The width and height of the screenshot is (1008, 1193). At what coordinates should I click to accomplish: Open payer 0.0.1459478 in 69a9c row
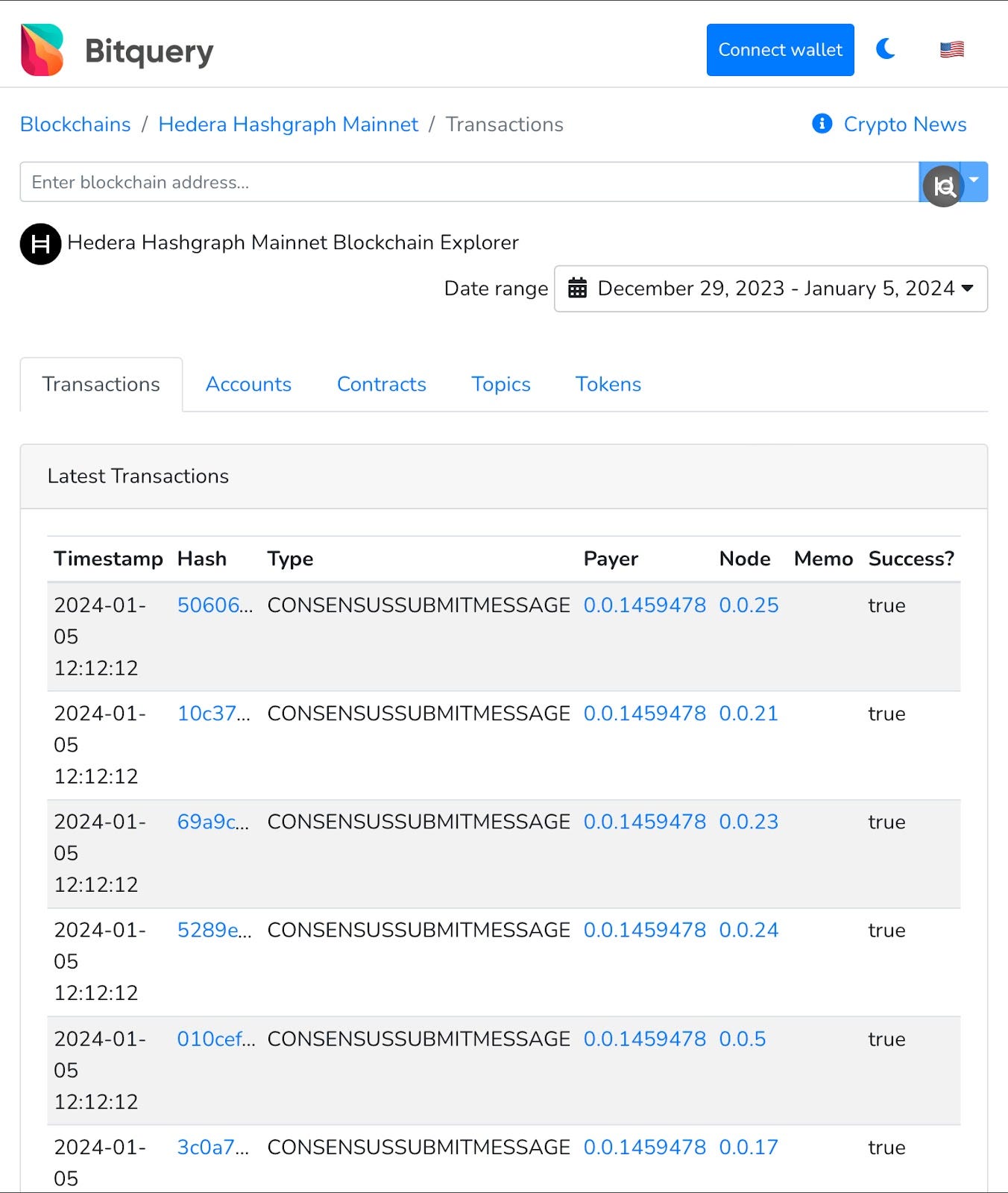[x=644, y=822]
